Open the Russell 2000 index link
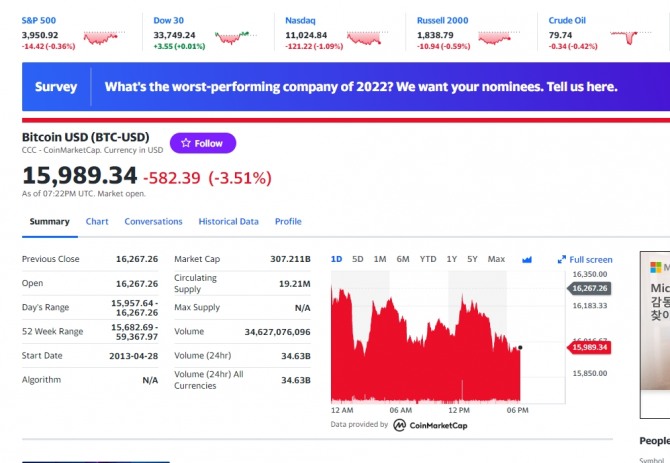670x463 pixels. (x=442, y=21)
